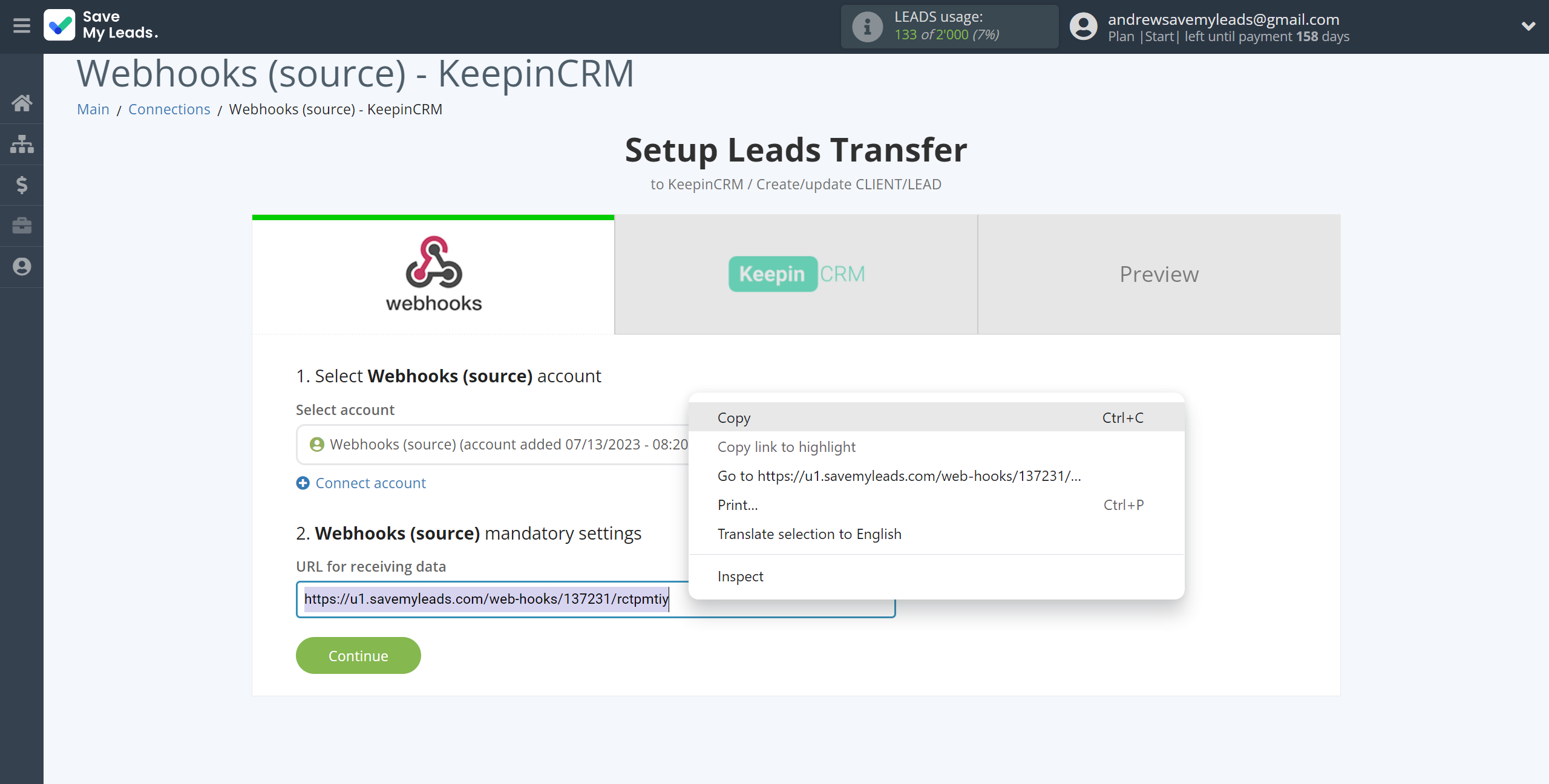Click the KeepinCRM logo icon

click(796, 273)
